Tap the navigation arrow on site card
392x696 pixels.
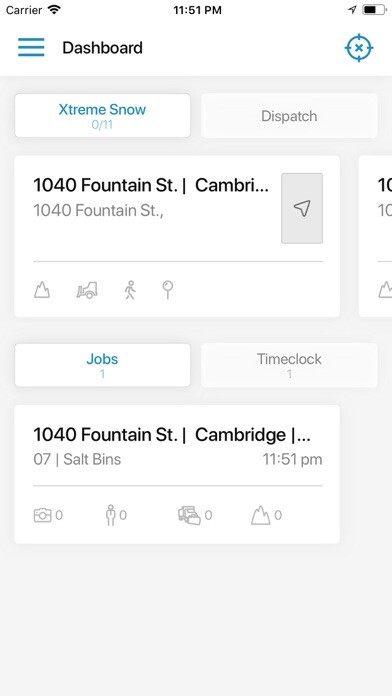[x=302, y=208]
